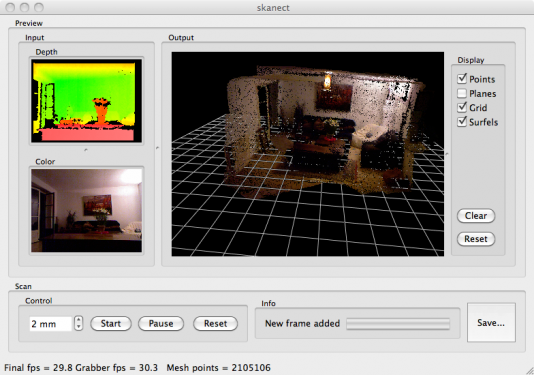The width and height of the screenshot is (534, 375).
Task: Start the scan with the Start button
Action: click(x=111, y=323)
